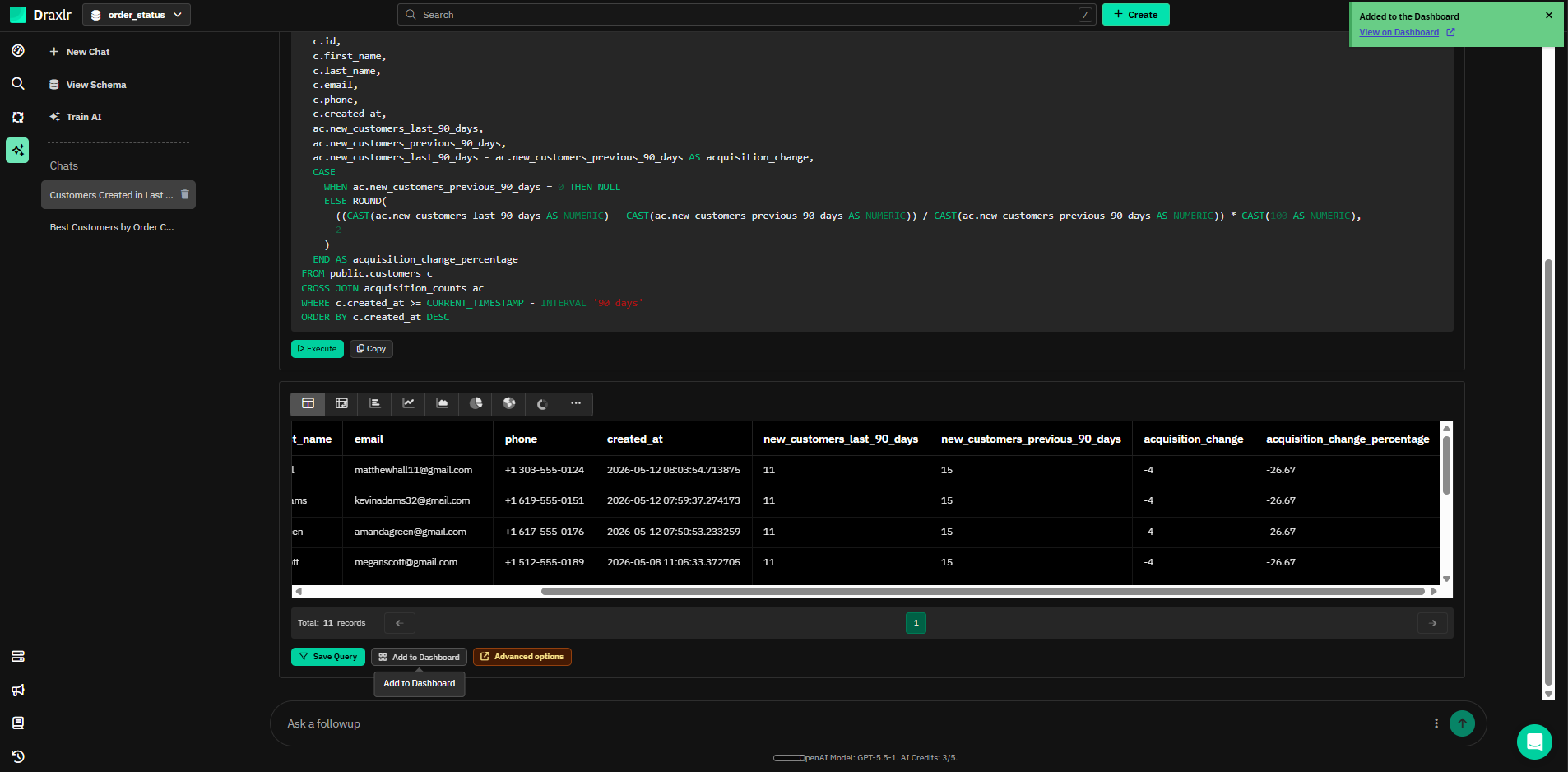Screen dimensions: 1568x772
Task: Switch to donut chart view
Action: pyautogui.click(x=542, y=403)
